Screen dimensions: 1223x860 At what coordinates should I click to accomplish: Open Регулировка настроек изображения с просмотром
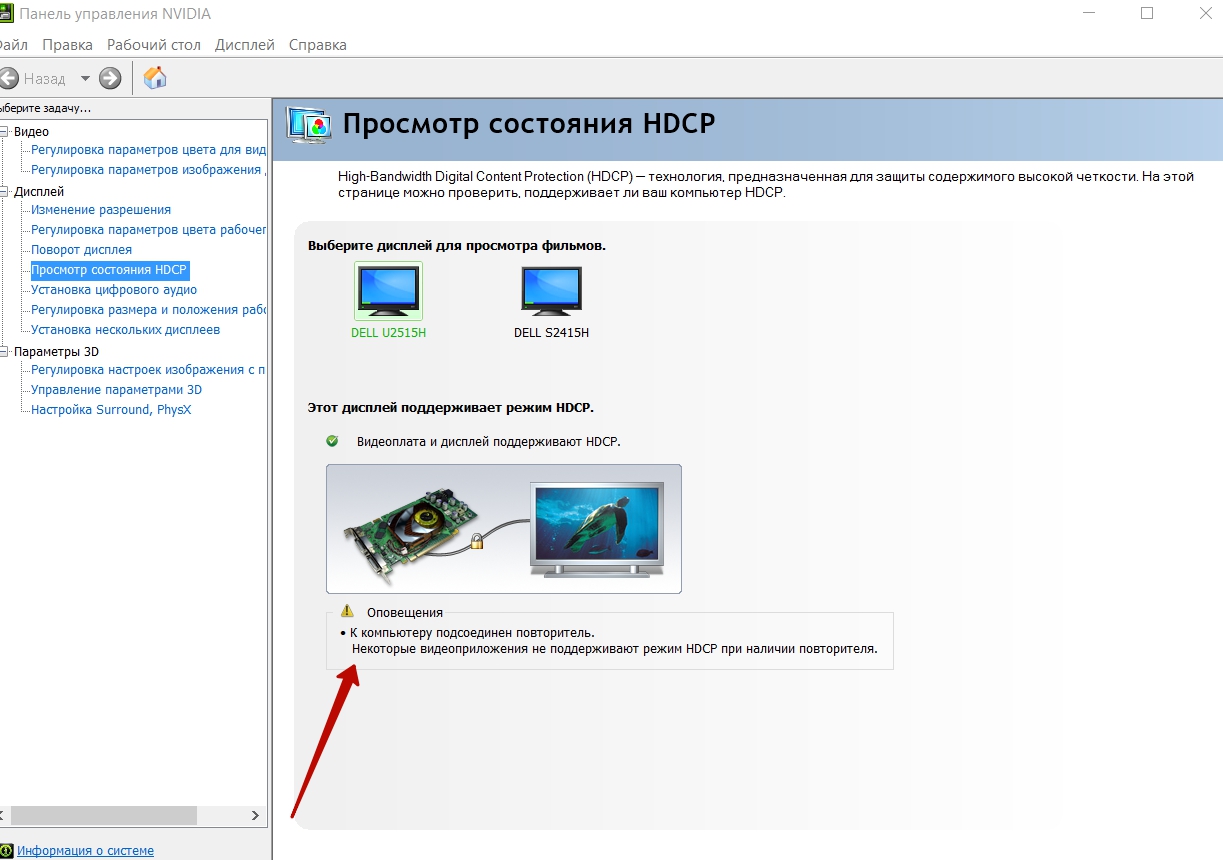148,370
